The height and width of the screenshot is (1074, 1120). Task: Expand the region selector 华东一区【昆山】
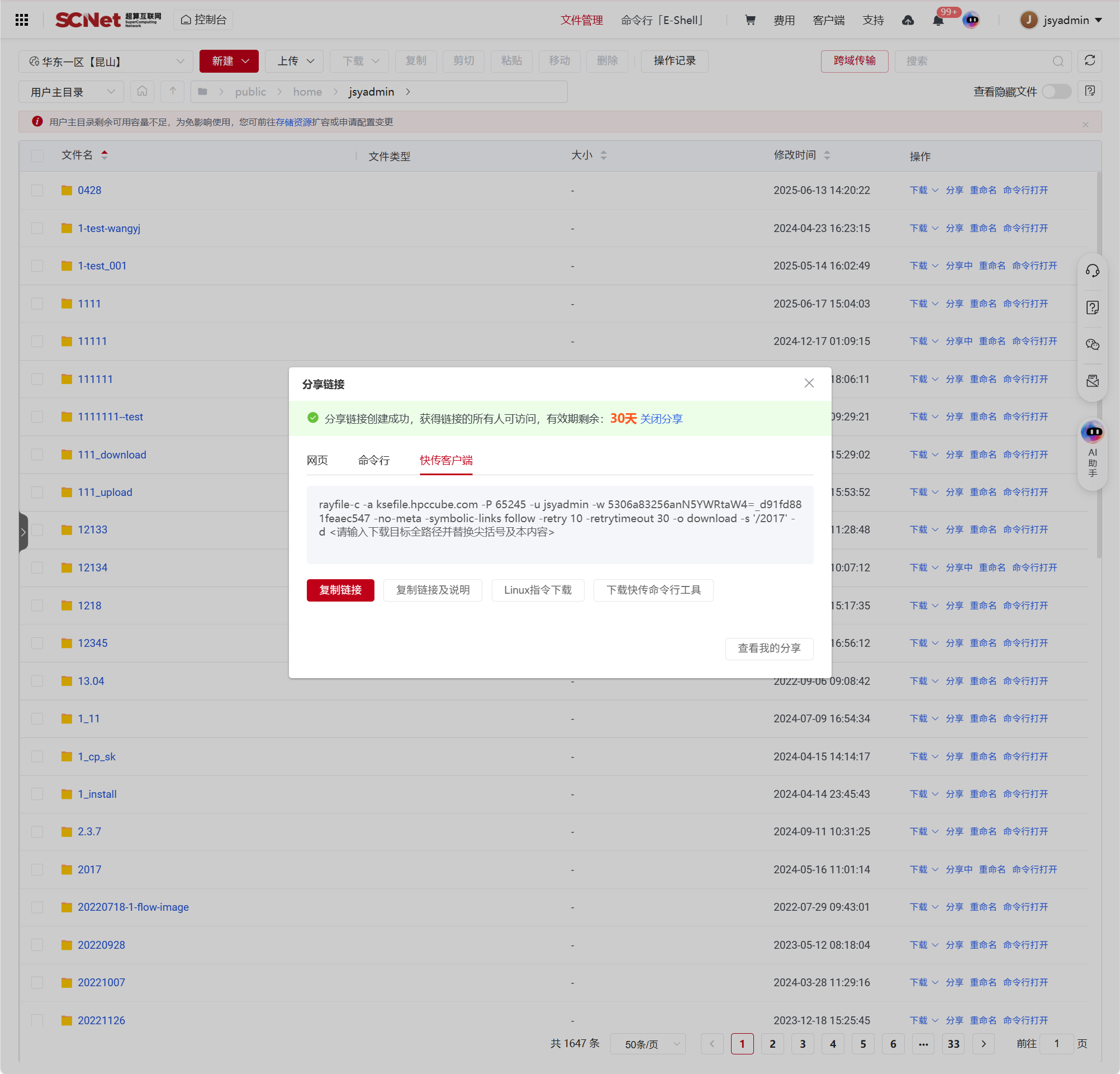click(106, 61)
